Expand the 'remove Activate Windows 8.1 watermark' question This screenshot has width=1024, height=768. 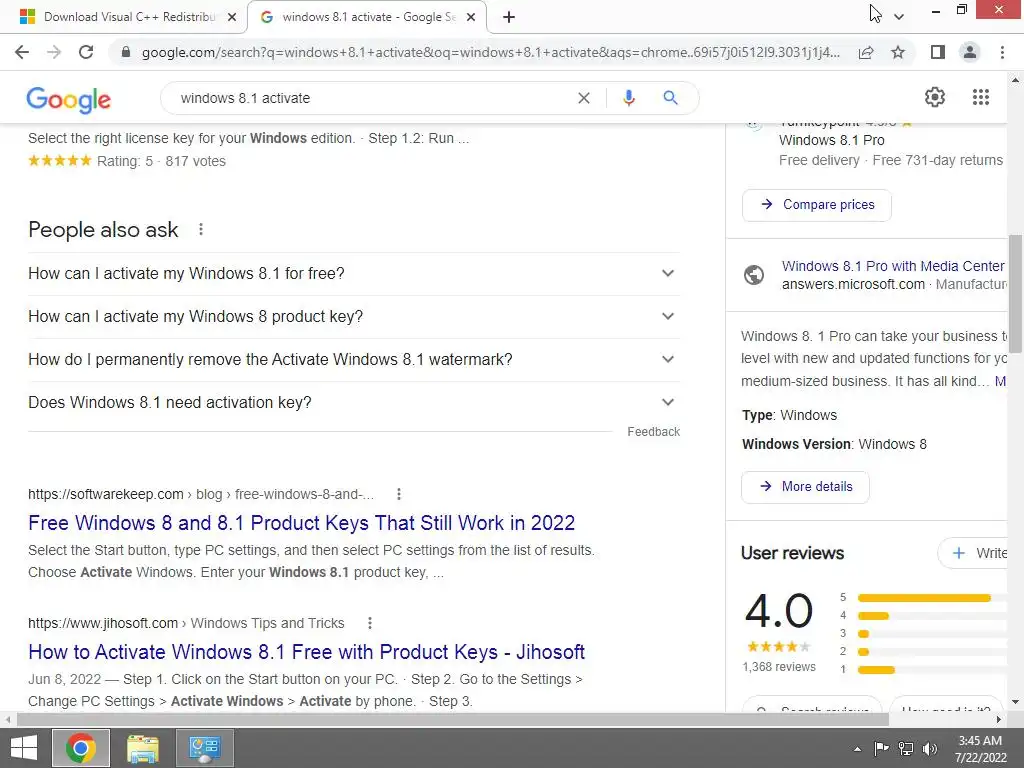coord(353,360)
